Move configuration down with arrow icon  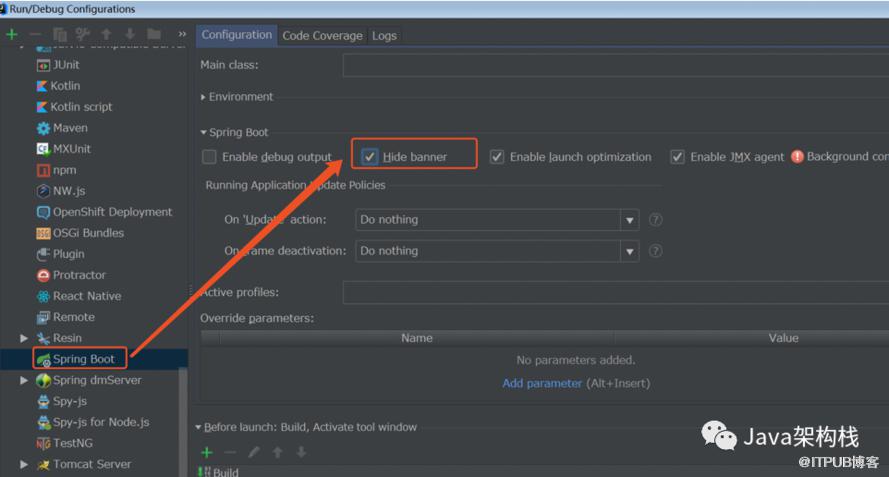pyautogui.click(x=130, y=34)
